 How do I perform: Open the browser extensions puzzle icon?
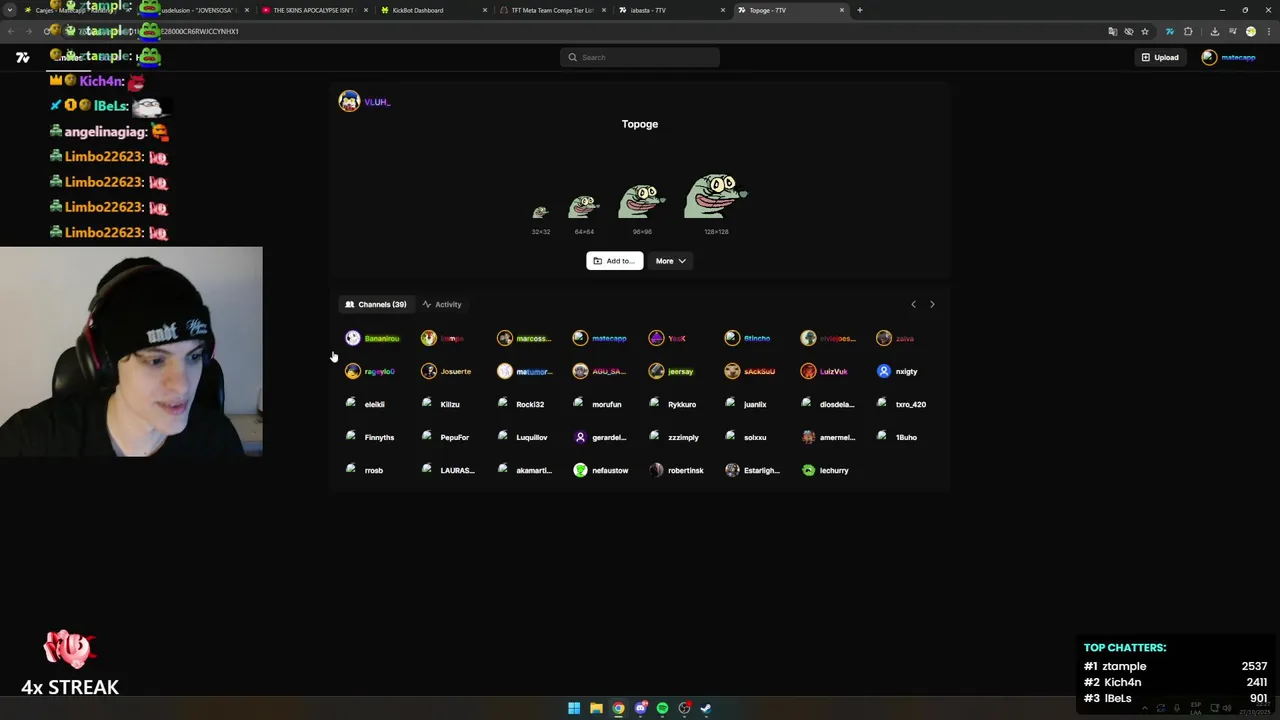coord(1188,31)
